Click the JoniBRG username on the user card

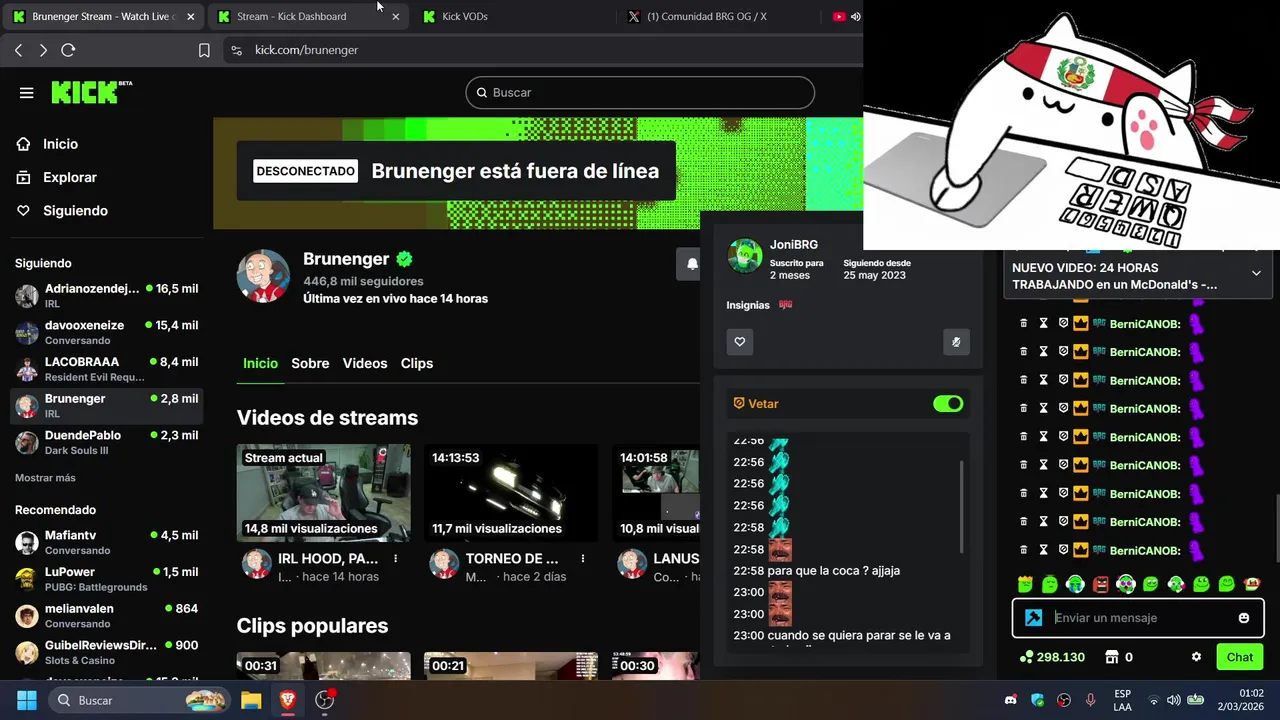tap(794, 245)
